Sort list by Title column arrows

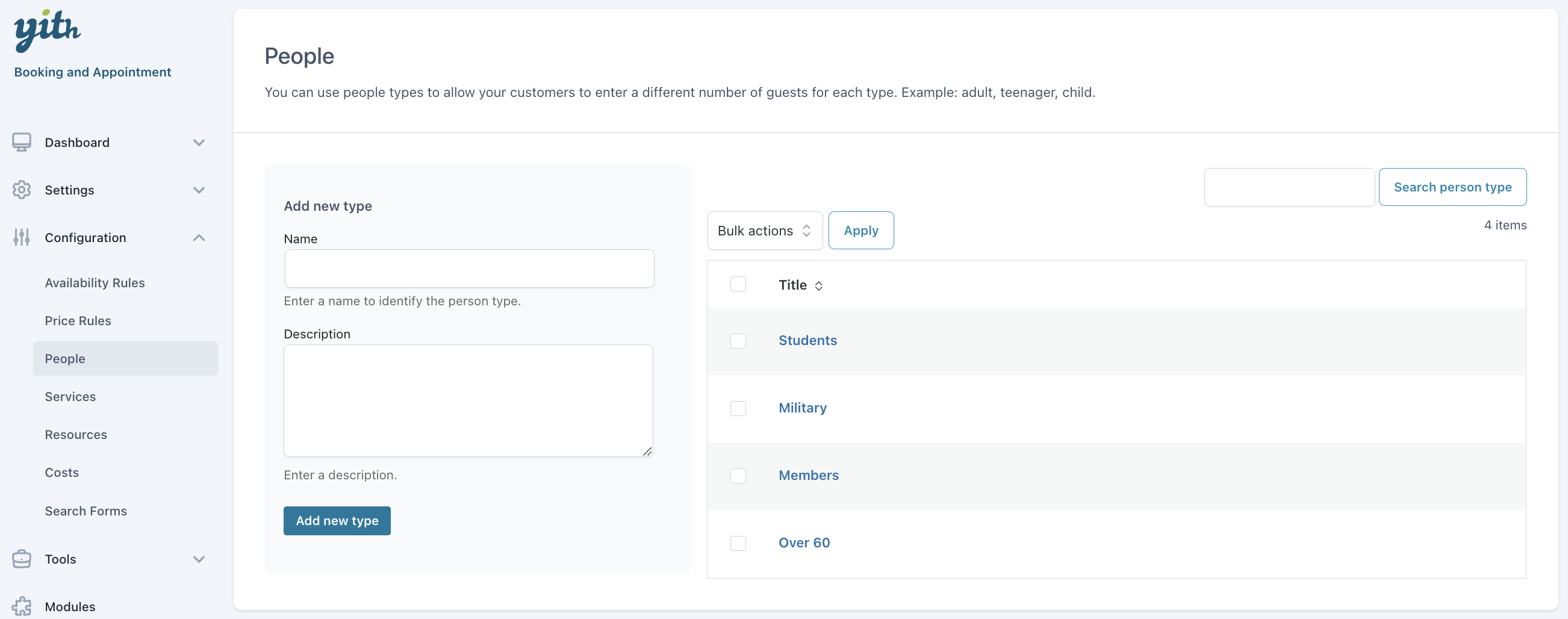(819, 285)
